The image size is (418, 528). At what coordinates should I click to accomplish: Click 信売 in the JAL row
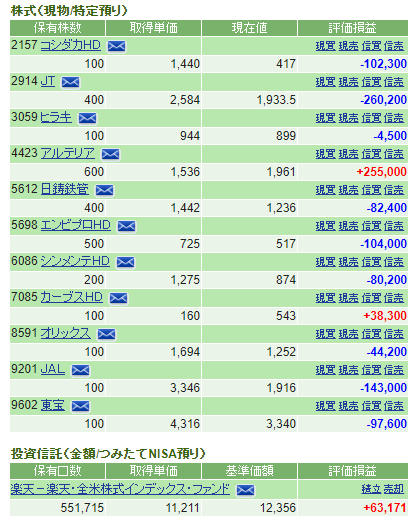point(394,370)
